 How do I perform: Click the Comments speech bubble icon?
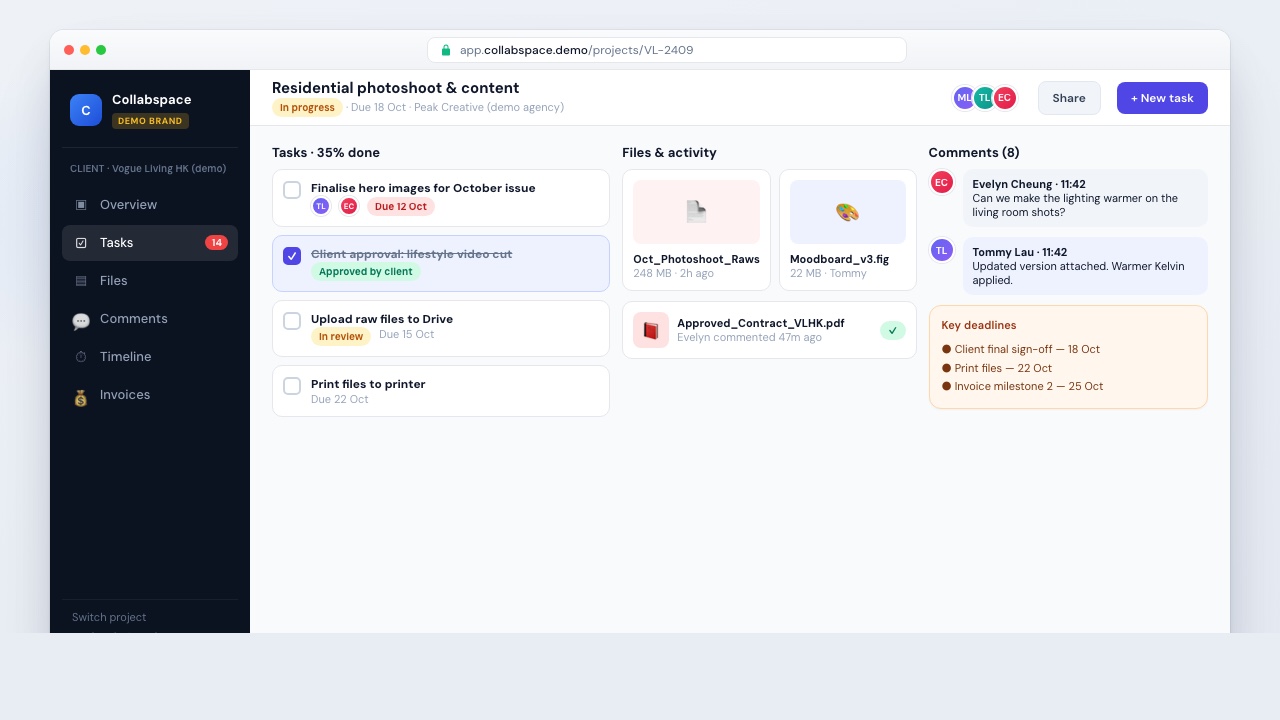81,320
